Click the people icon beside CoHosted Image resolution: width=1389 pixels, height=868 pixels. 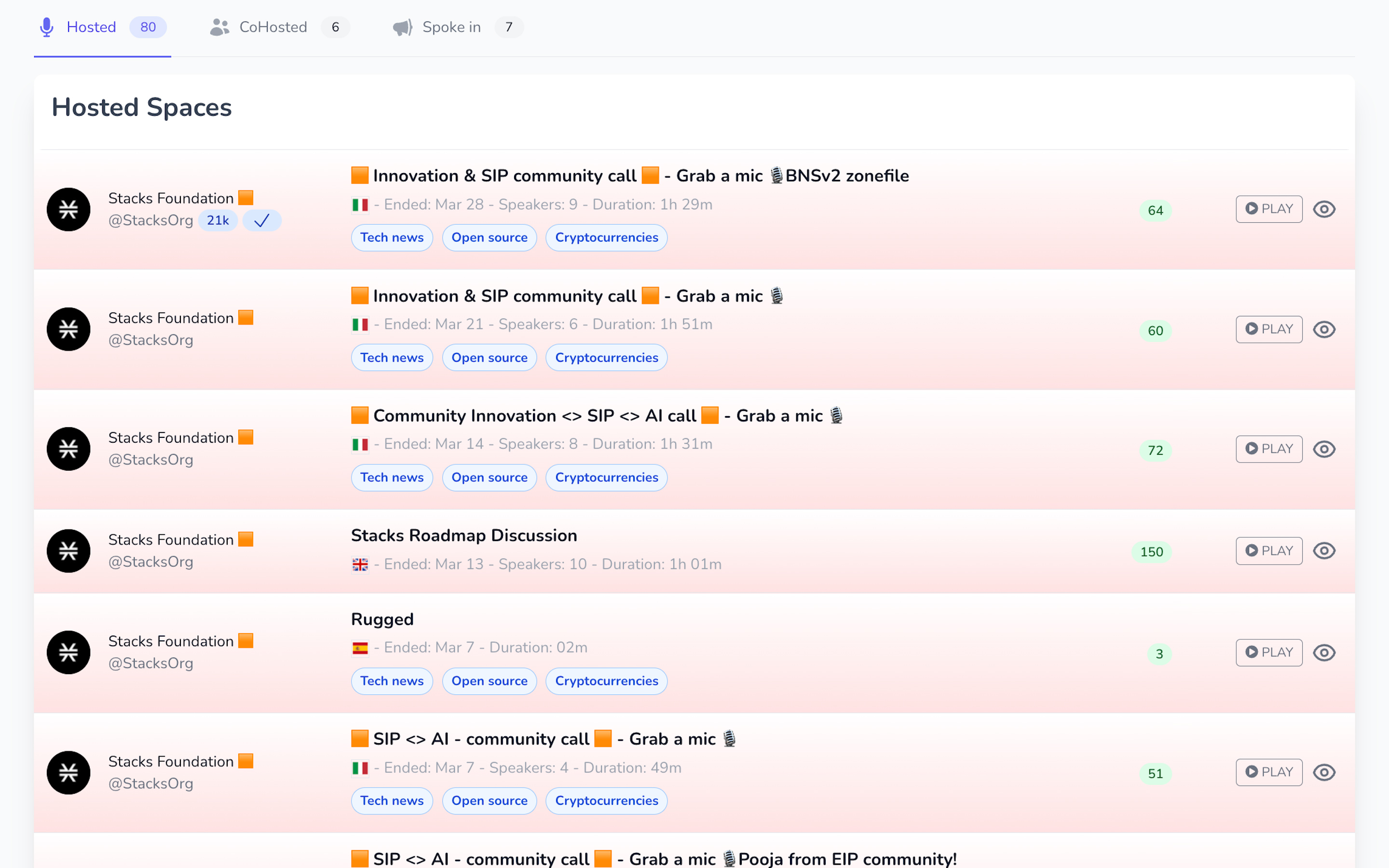coord(219,27)
